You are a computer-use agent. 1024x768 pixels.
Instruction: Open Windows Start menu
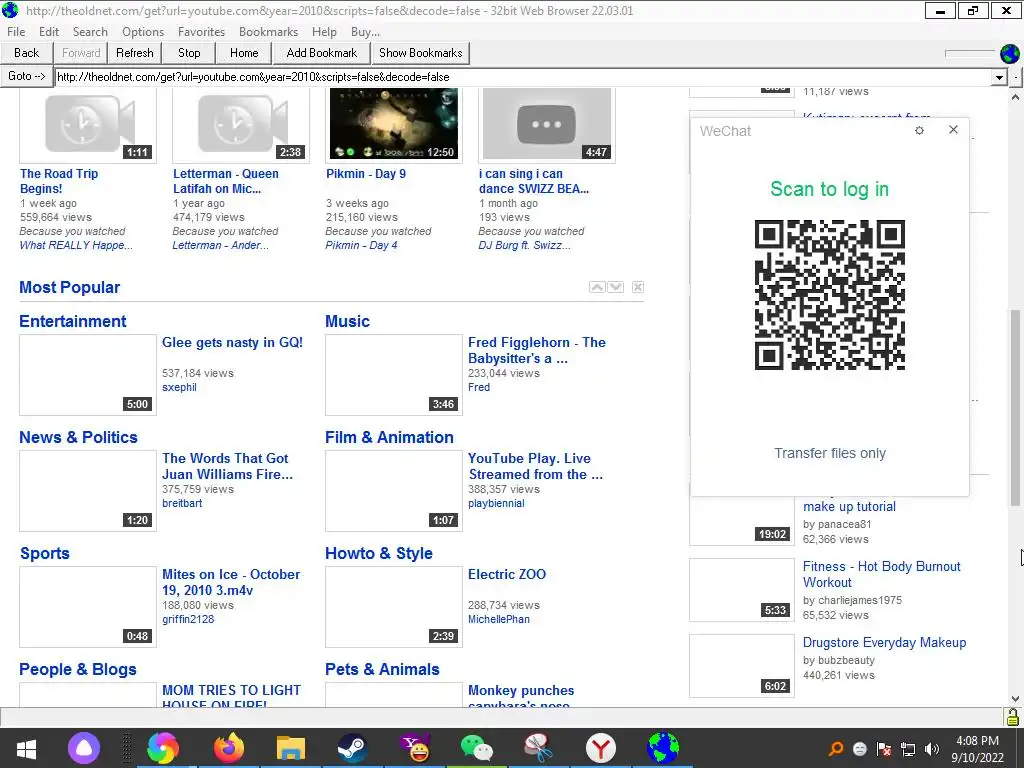26,748
